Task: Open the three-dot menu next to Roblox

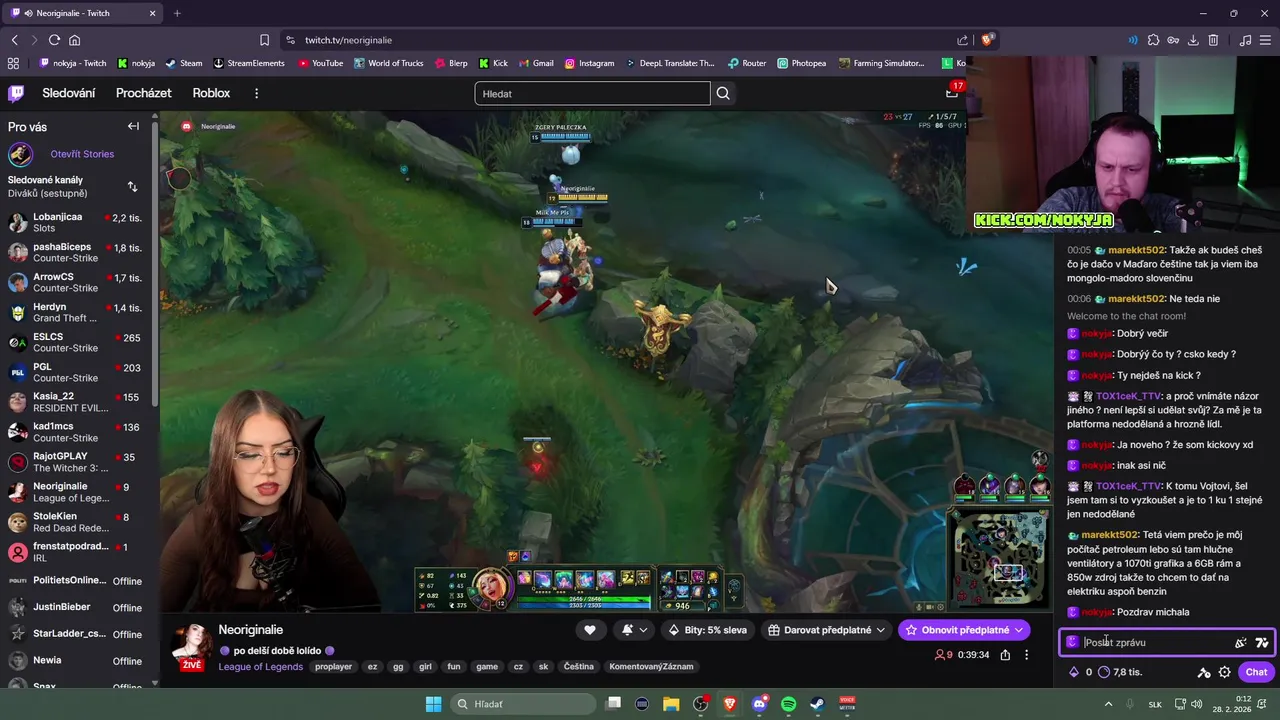Action: (256, 93)
